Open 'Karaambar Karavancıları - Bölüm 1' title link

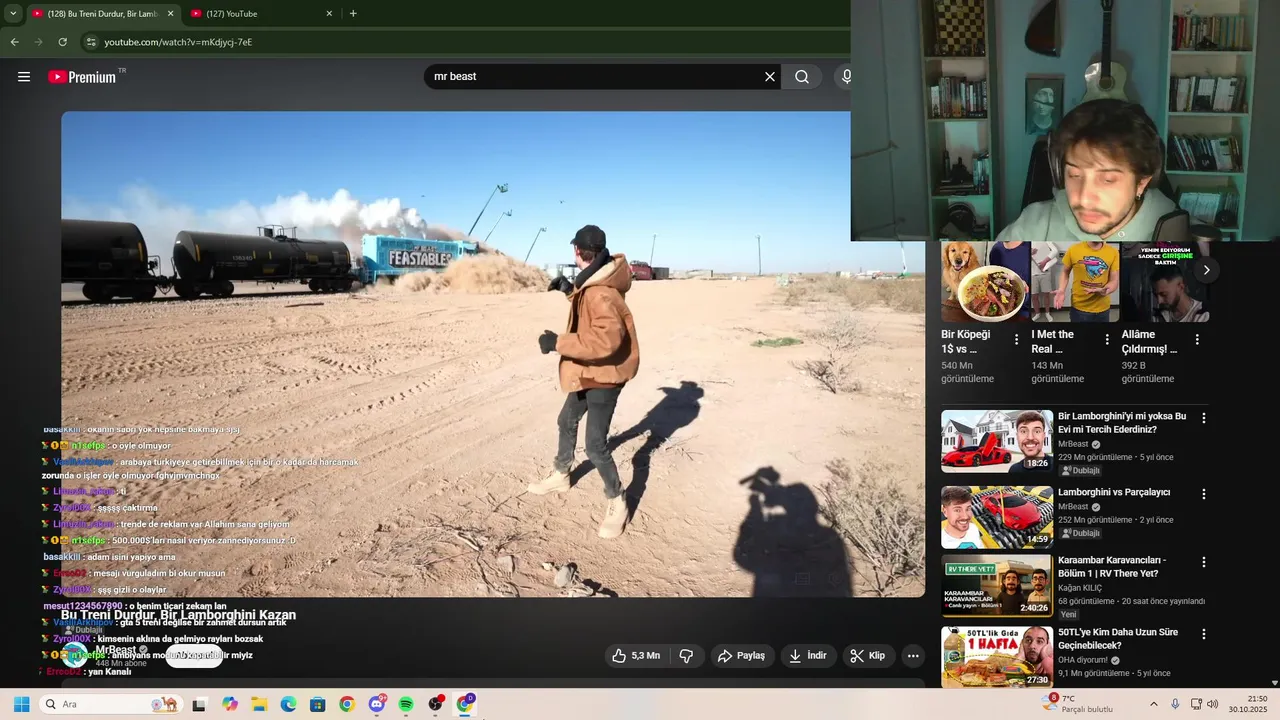pyautogui.click(x=1112, y=567)
